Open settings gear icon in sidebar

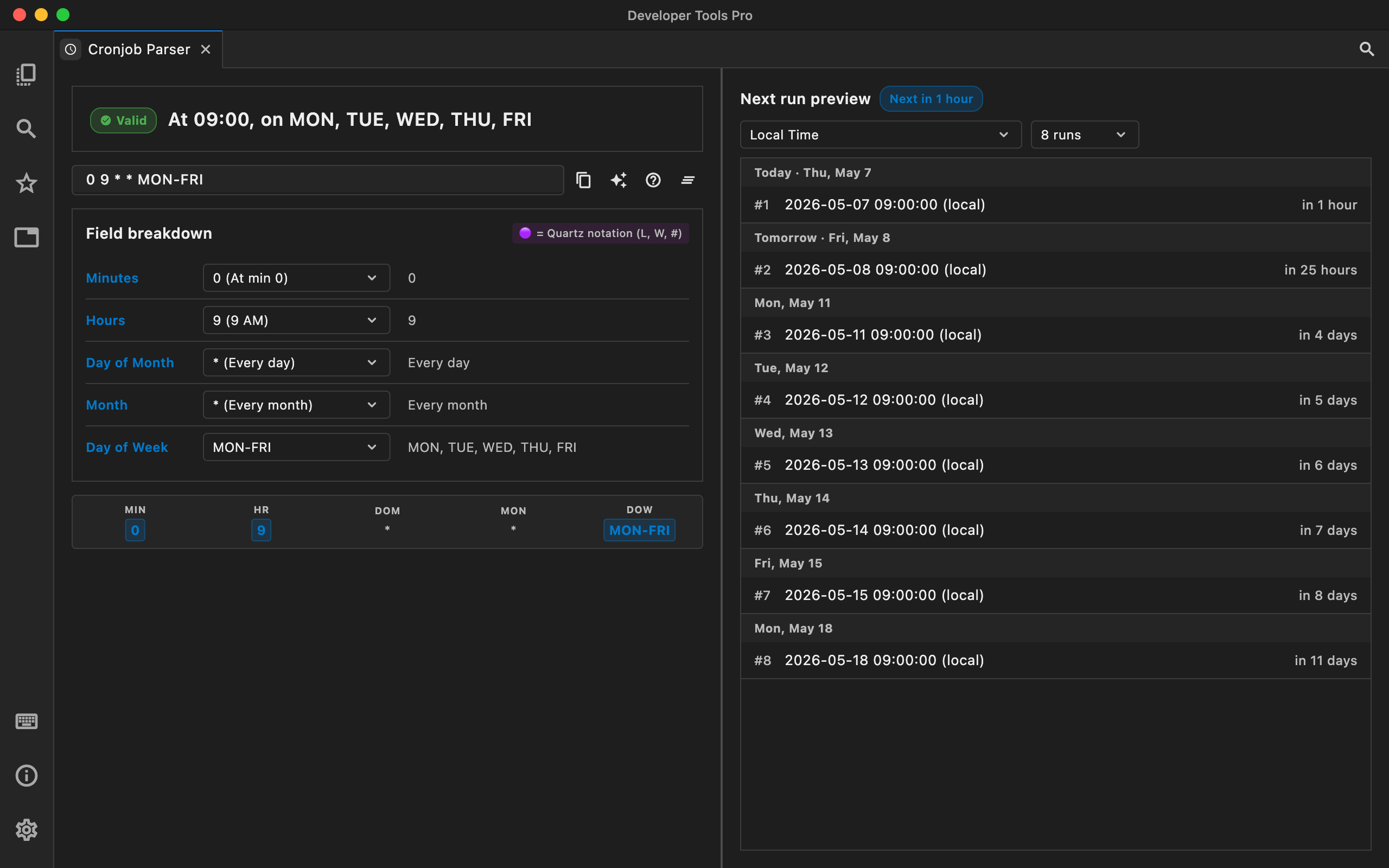coord(27,829)
